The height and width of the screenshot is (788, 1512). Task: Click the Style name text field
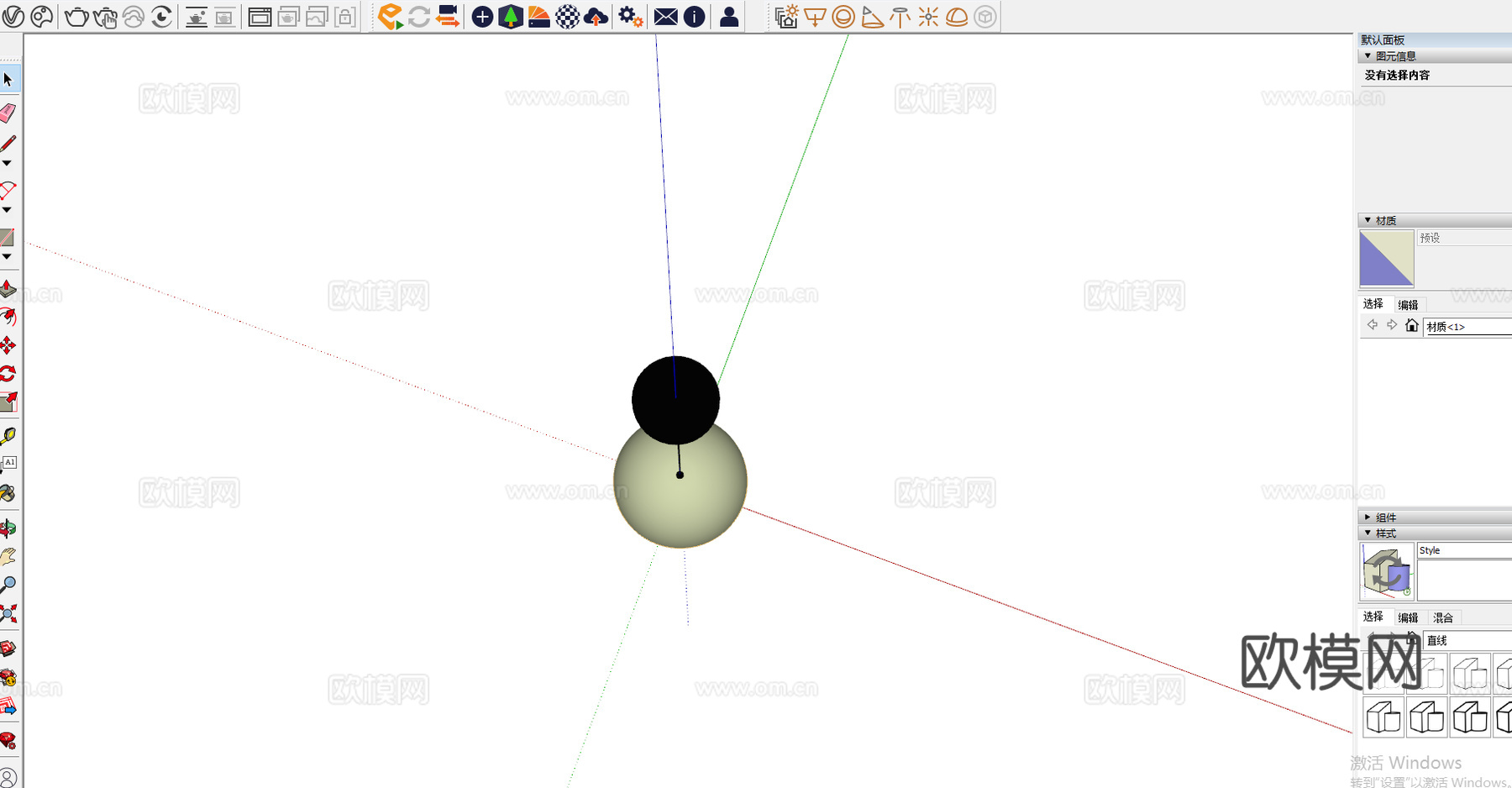point(1463,550)
